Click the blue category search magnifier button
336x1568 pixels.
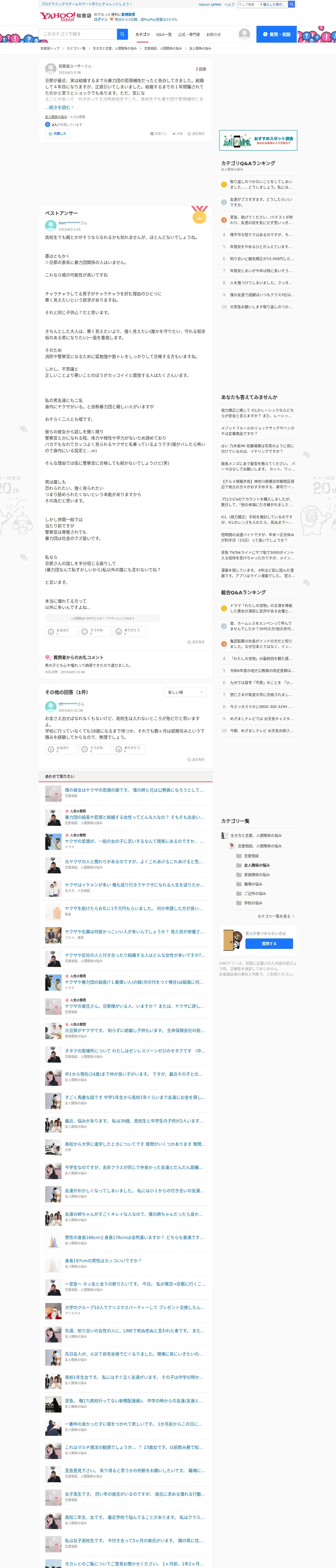point(122,34)
